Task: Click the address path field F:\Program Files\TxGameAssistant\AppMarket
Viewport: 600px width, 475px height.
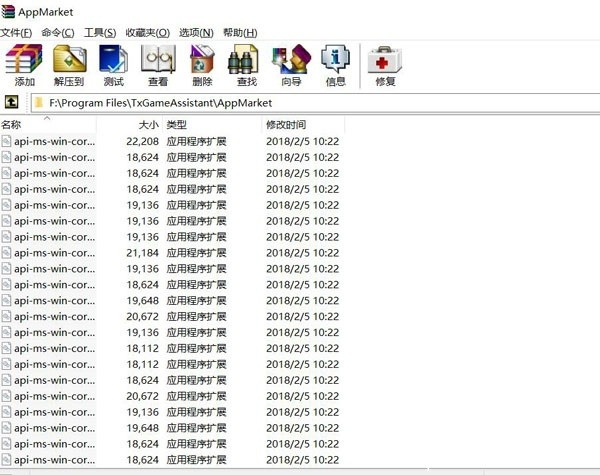Action: coord(315,103)
